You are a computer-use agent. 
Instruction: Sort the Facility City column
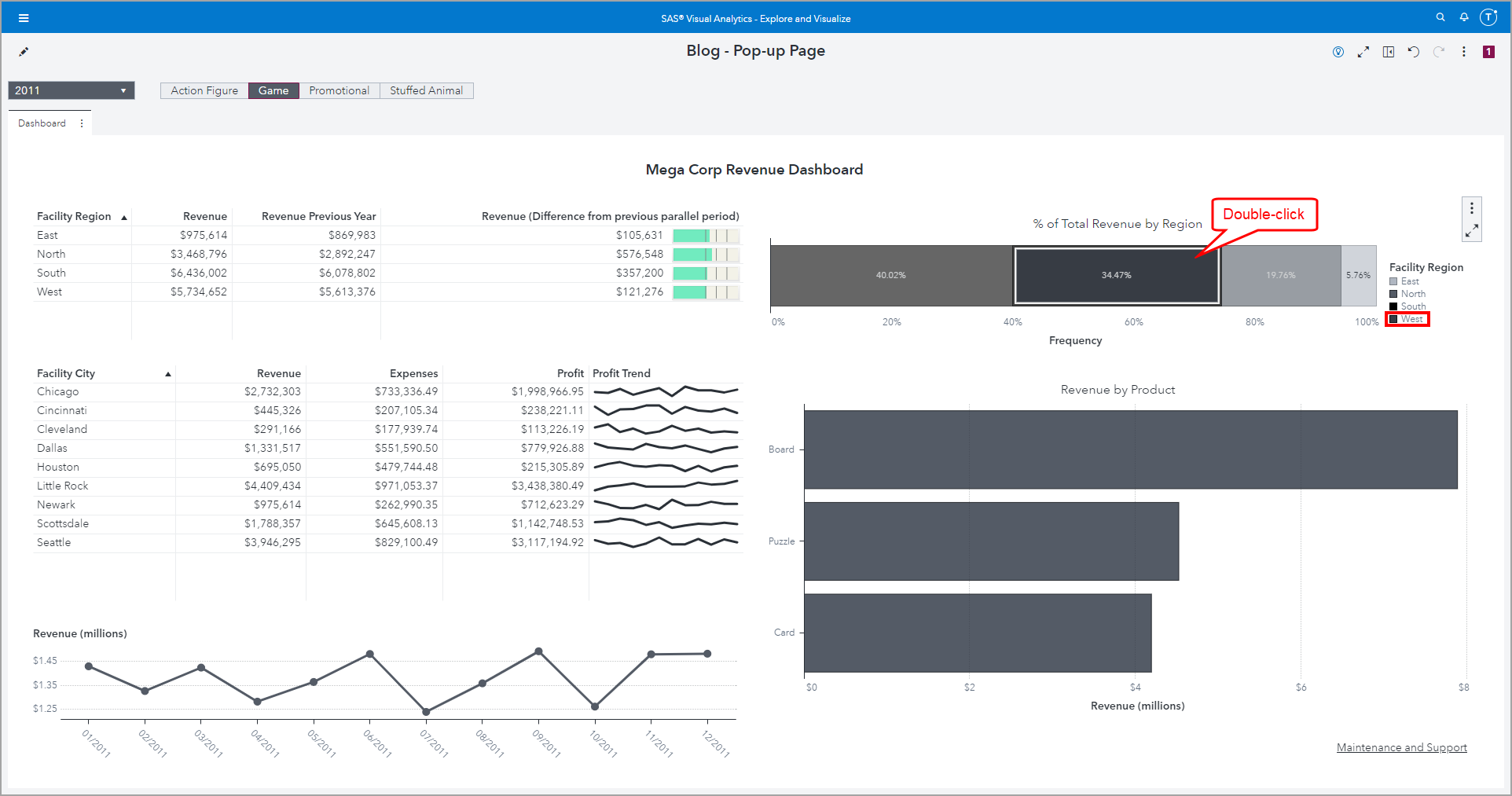tap(167, 373)
